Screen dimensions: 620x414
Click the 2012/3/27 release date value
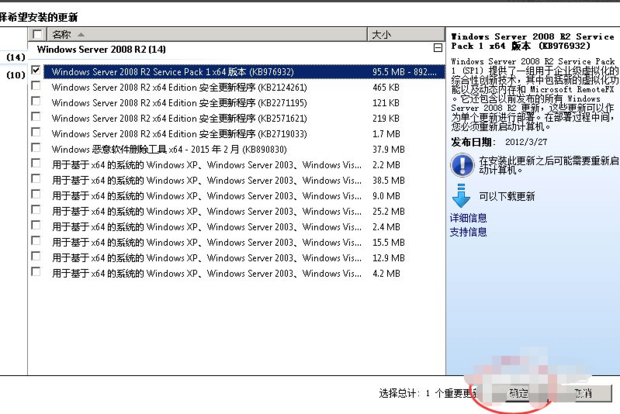tap(526, 142)
